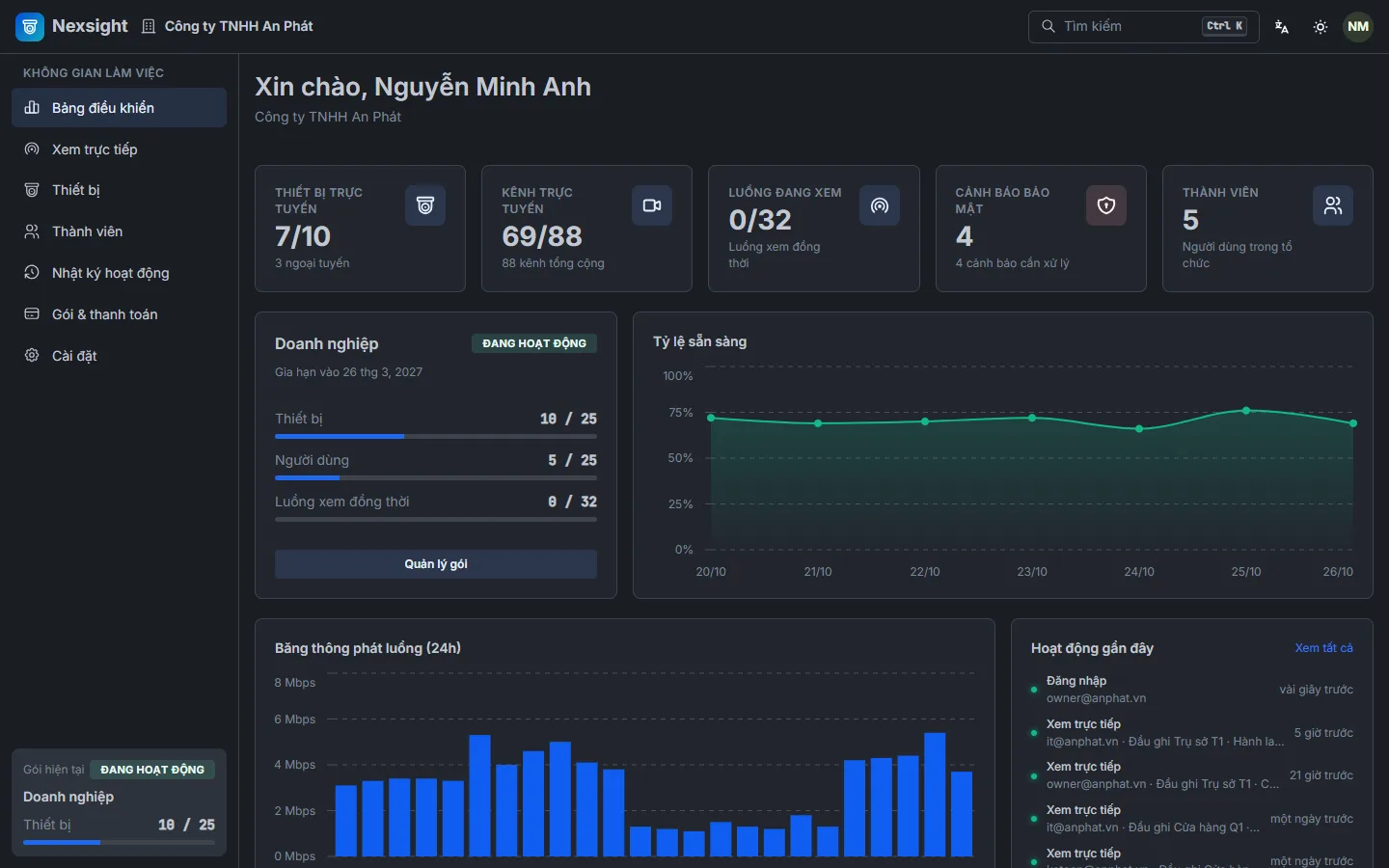The image size is (1389, 868).
Task: Open the language translation icon
Action: 1282,27
